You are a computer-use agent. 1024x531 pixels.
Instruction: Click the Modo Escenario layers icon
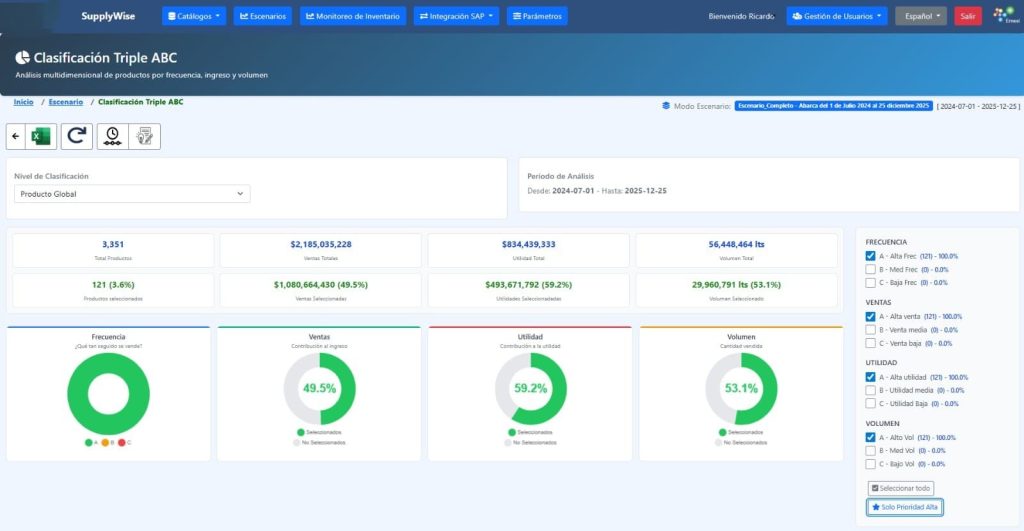click(x=666, y=105)
